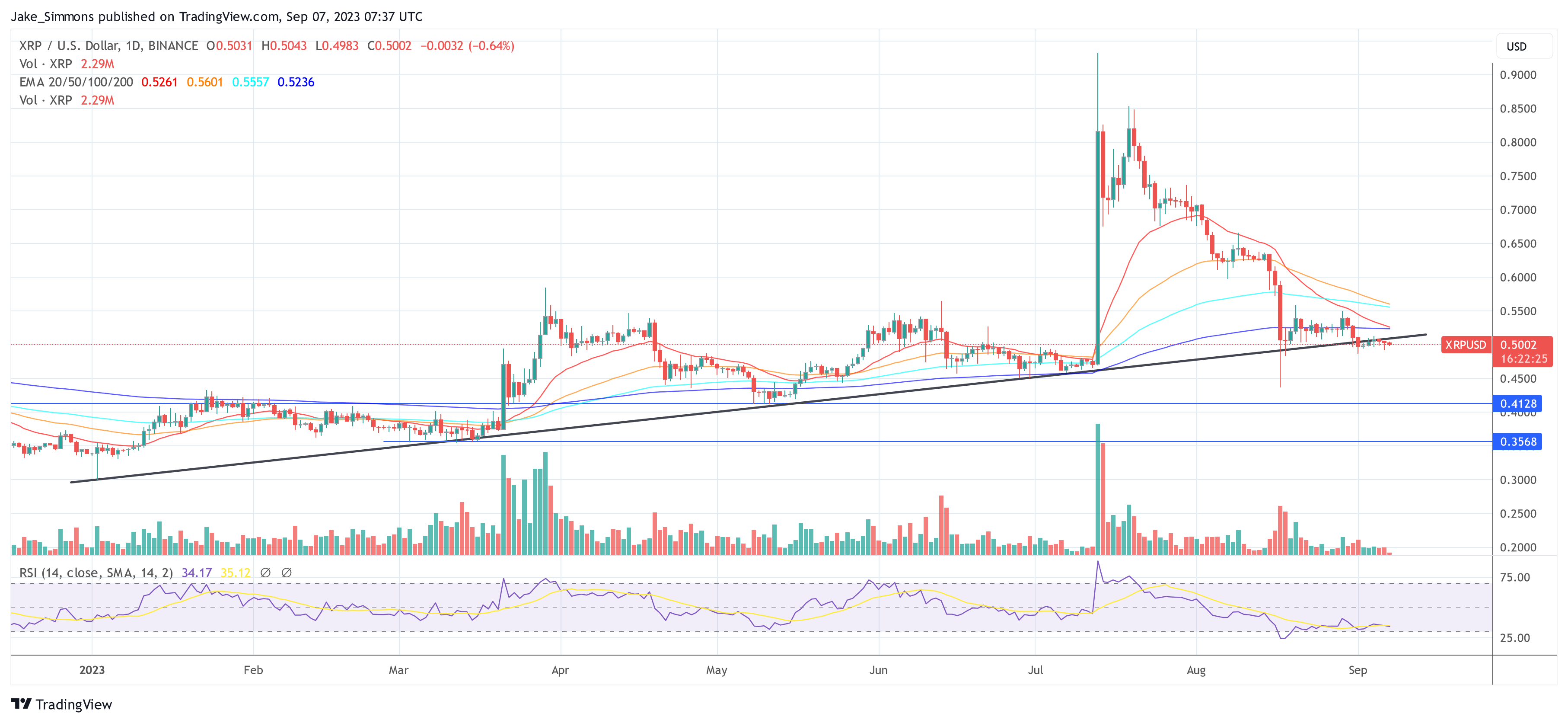Click the TradingView logo icon
The image size is (1568, 723).
[21, 704]
